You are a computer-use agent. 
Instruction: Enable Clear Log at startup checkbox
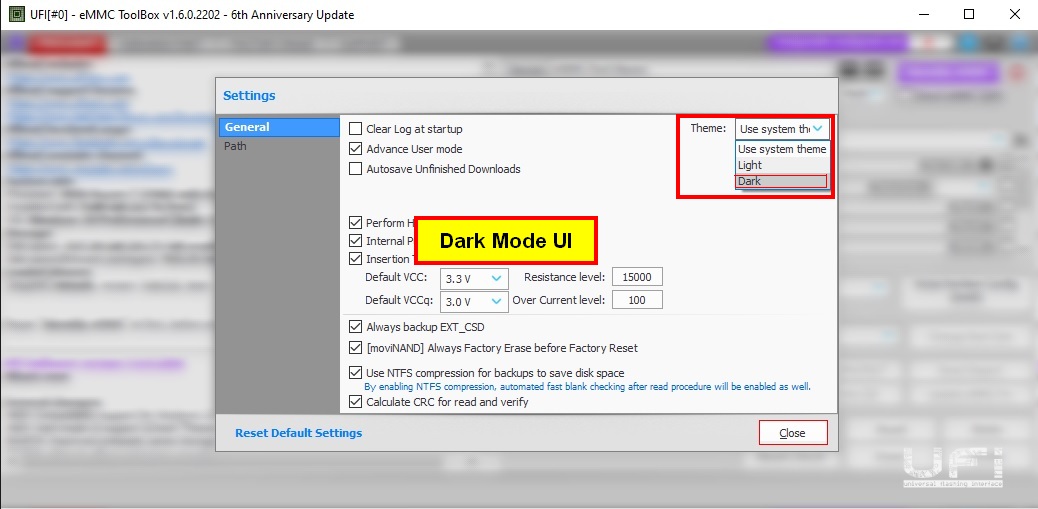pos(355,129)
